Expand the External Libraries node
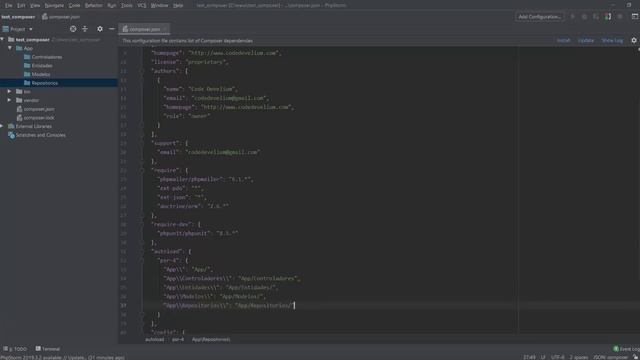The image size is (640, 360). [2, 126]
